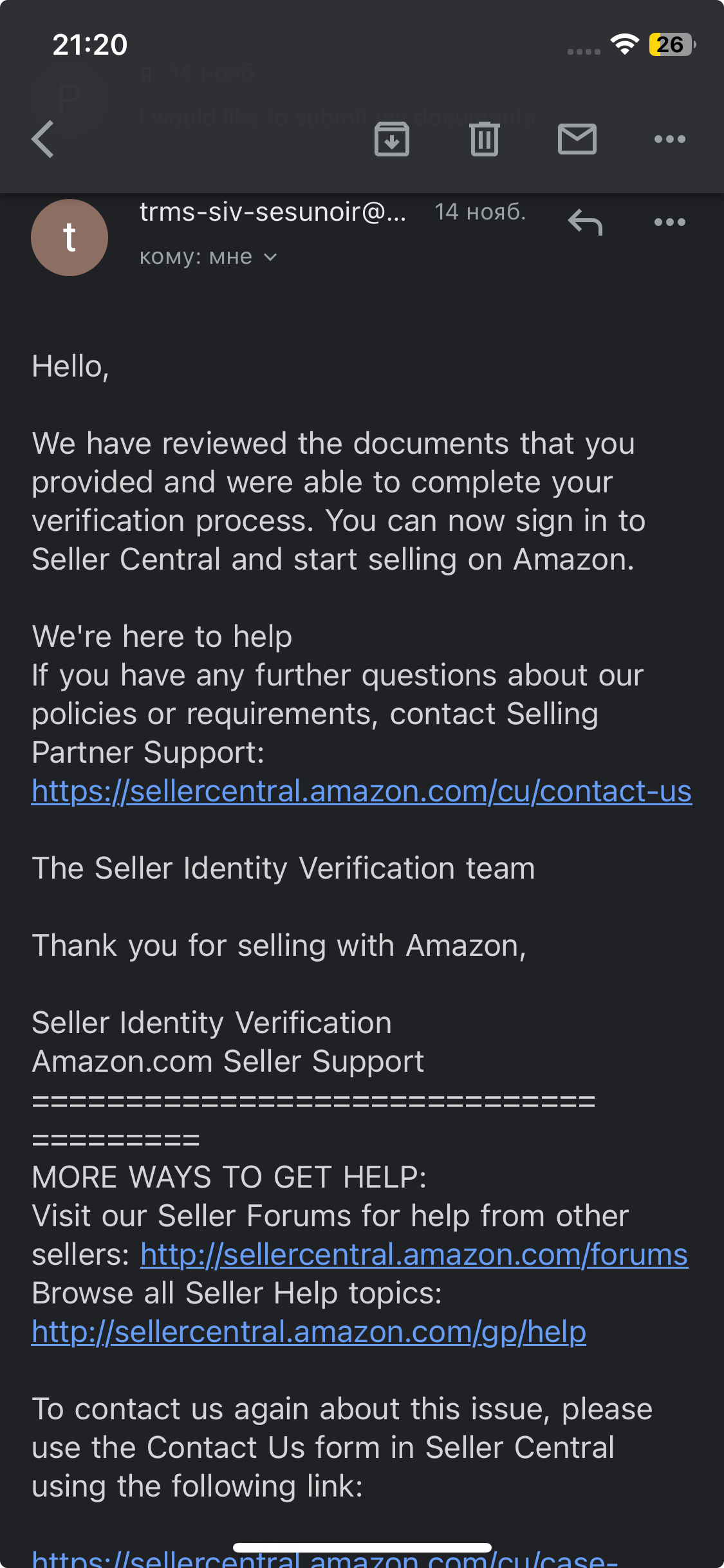Tap the battery indicator showing 26
724x1568 pixels.
pyautogui.click(x=673, y=44)
